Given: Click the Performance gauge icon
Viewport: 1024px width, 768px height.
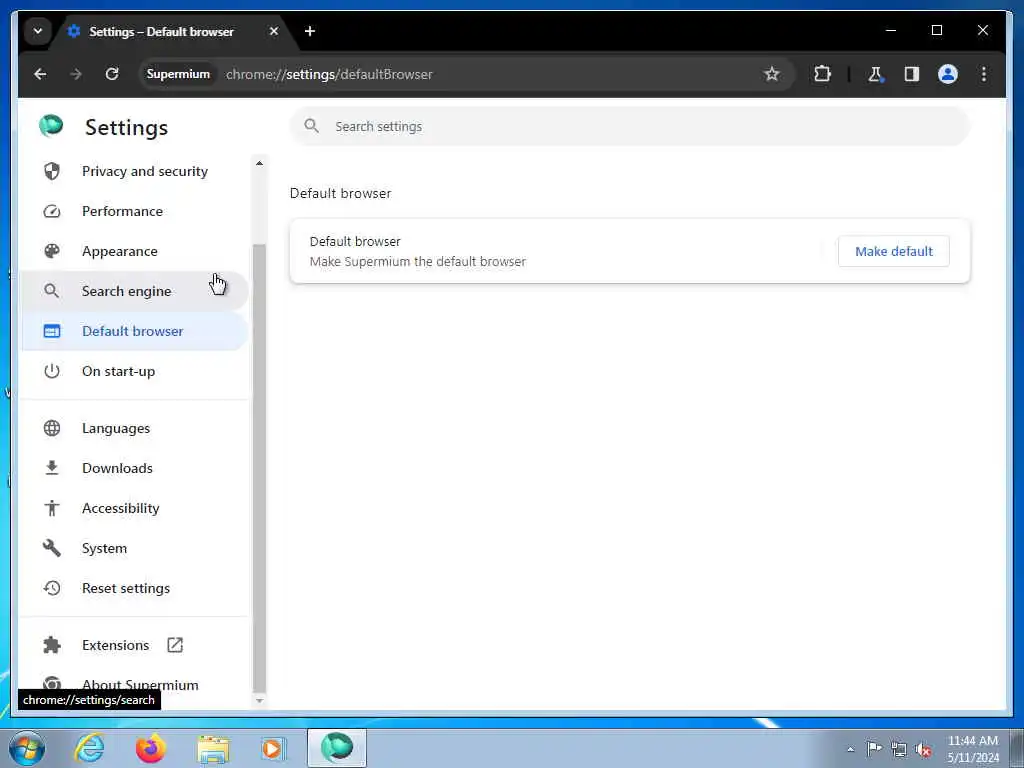Looking at the screenshot, I should point(52,211).
